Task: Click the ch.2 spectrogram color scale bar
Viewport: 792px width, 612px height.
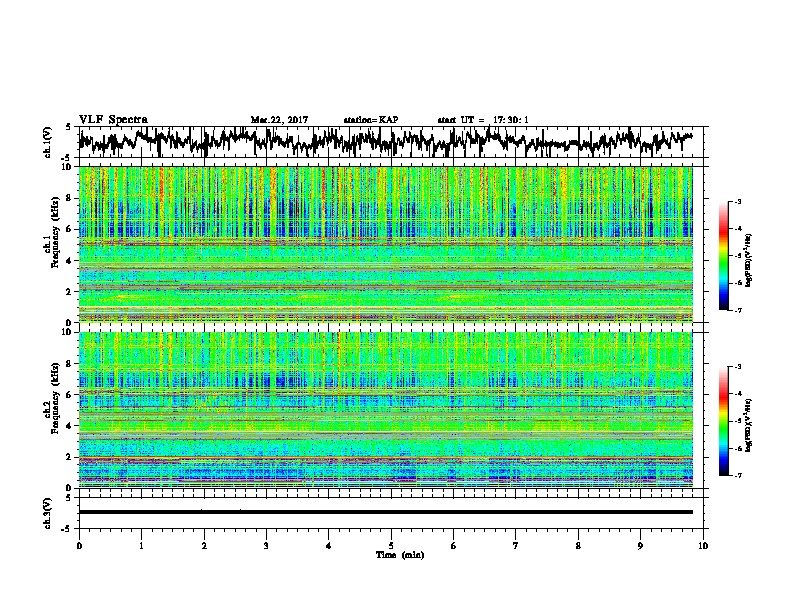Action: [724, 421]
